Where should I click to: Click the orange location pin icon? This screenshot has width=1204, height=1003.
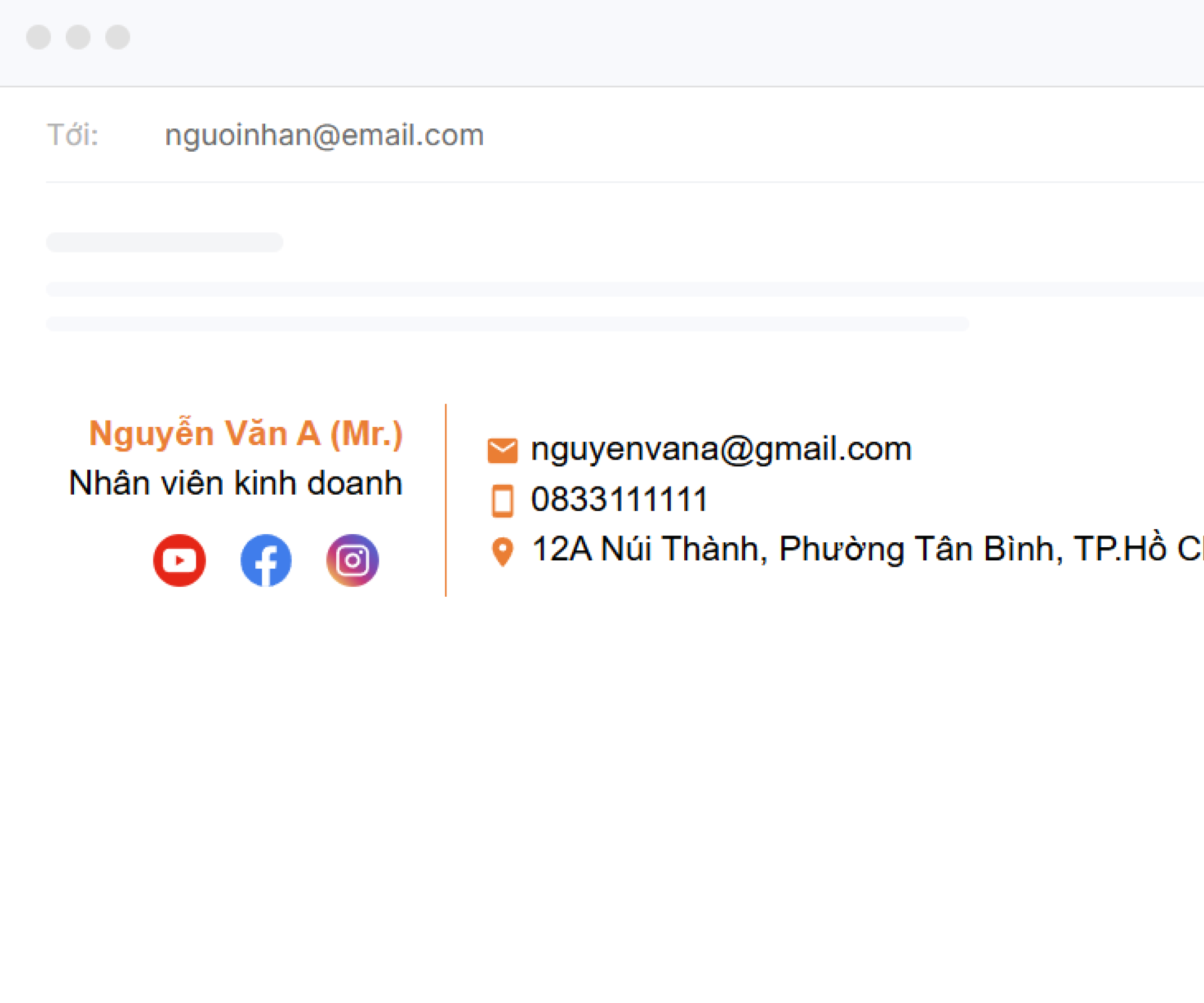502,552
